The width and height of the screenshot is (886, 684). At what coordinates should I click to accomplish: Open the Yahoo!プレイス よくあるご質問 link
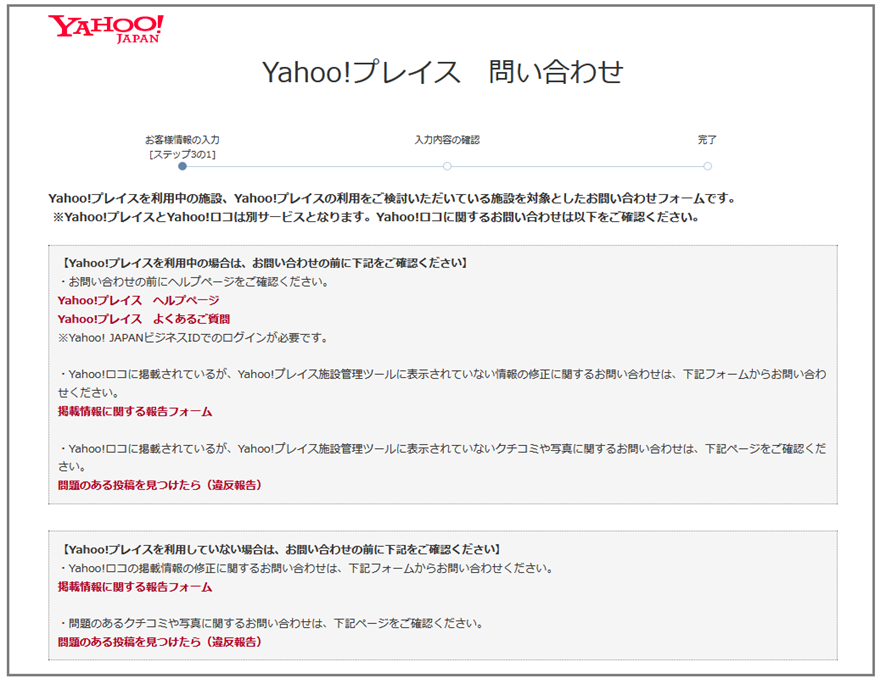tap(144, 319)
